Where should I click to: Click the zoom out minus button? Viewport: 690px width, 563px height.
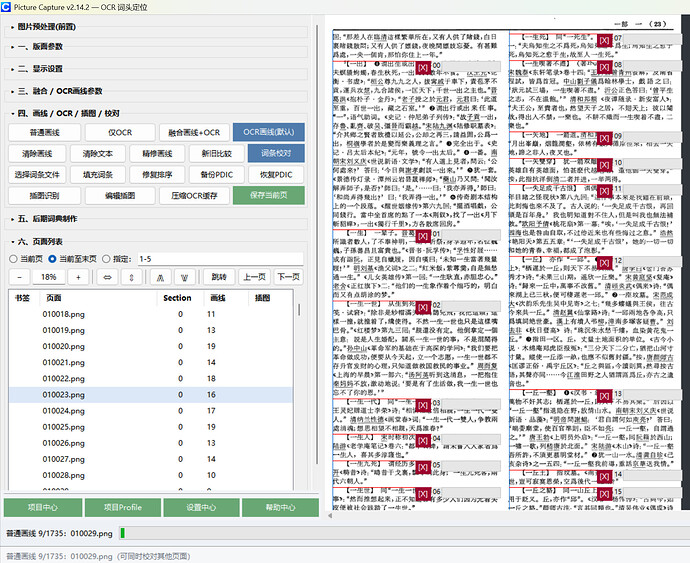20,277
